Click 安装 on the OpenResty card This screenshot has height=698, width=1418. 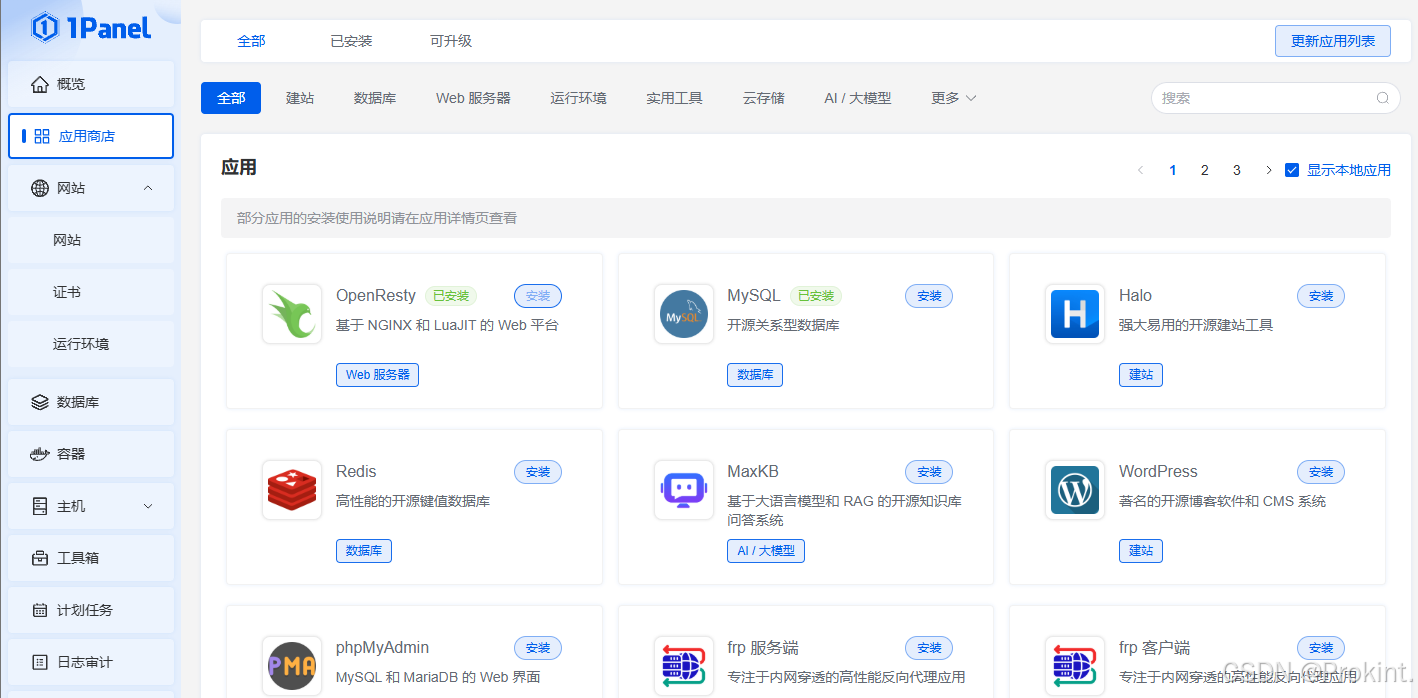[538, 296]
